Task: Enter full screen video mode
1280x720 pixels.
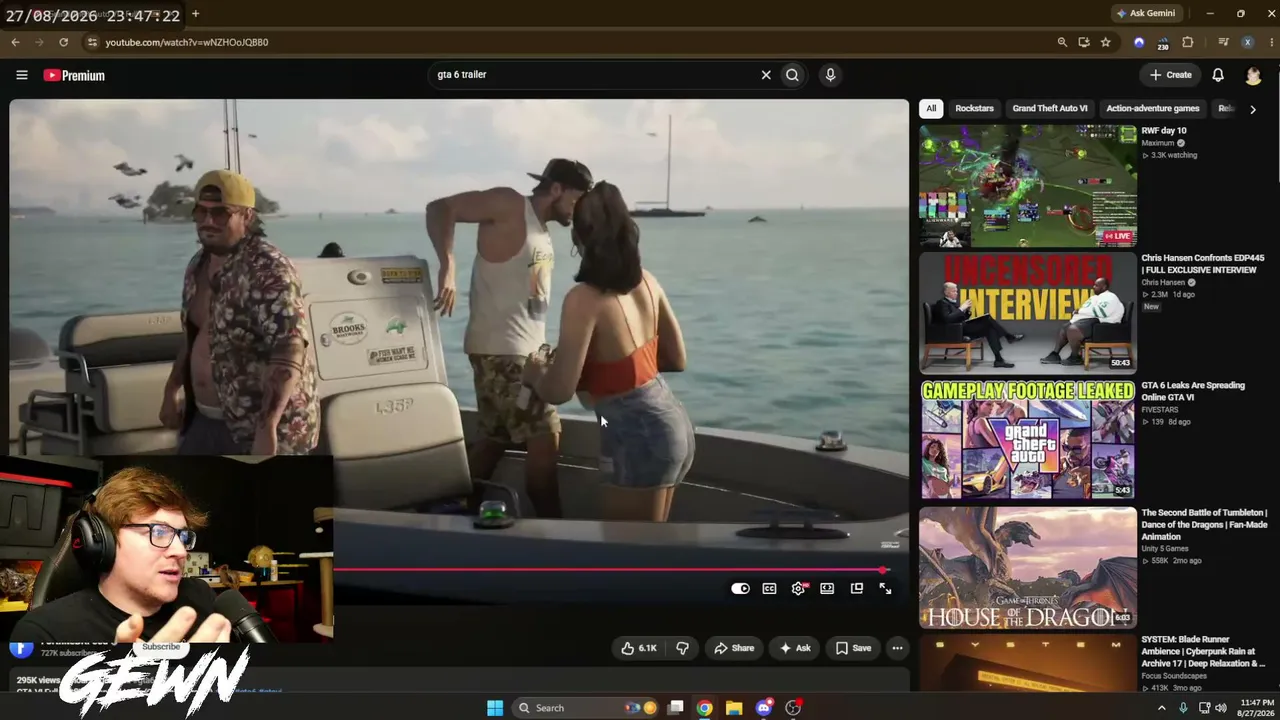Action: click(x=885, y=589)
